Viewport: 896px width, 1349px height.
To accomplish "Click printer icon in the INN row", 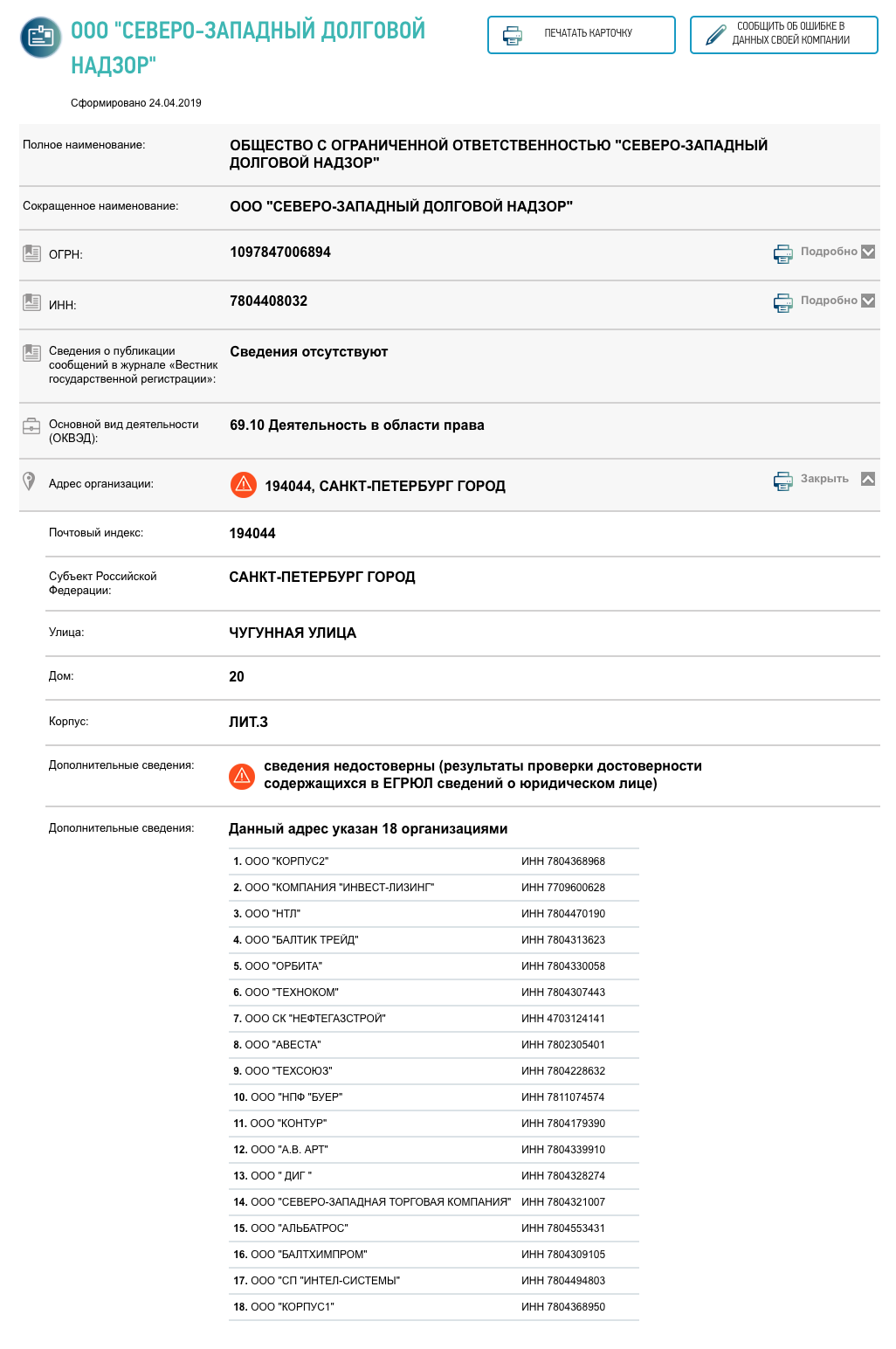I will click(x=782, y=302).
